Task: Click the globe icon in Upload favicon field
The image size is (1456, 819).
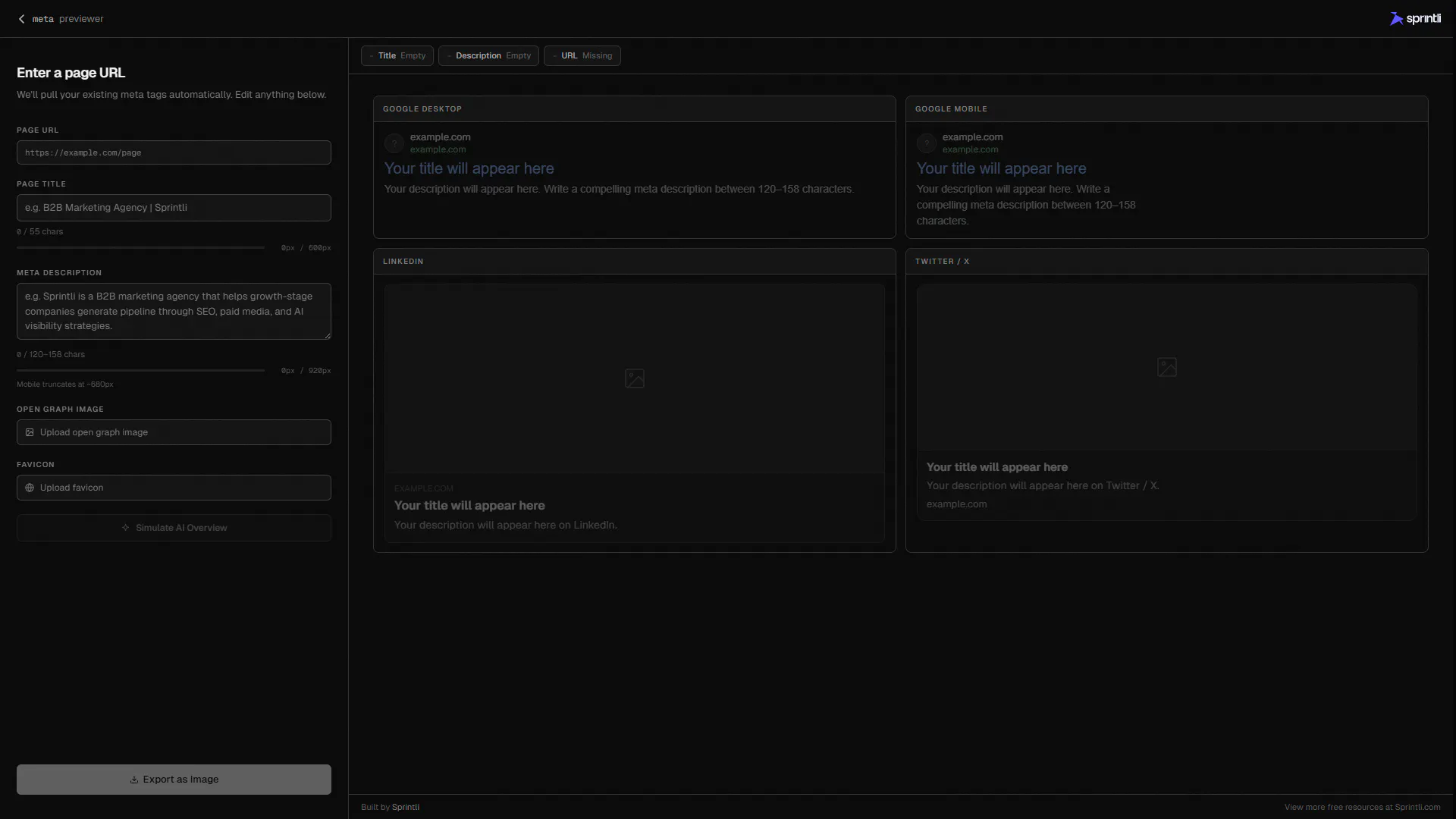Action: point(29,488)
